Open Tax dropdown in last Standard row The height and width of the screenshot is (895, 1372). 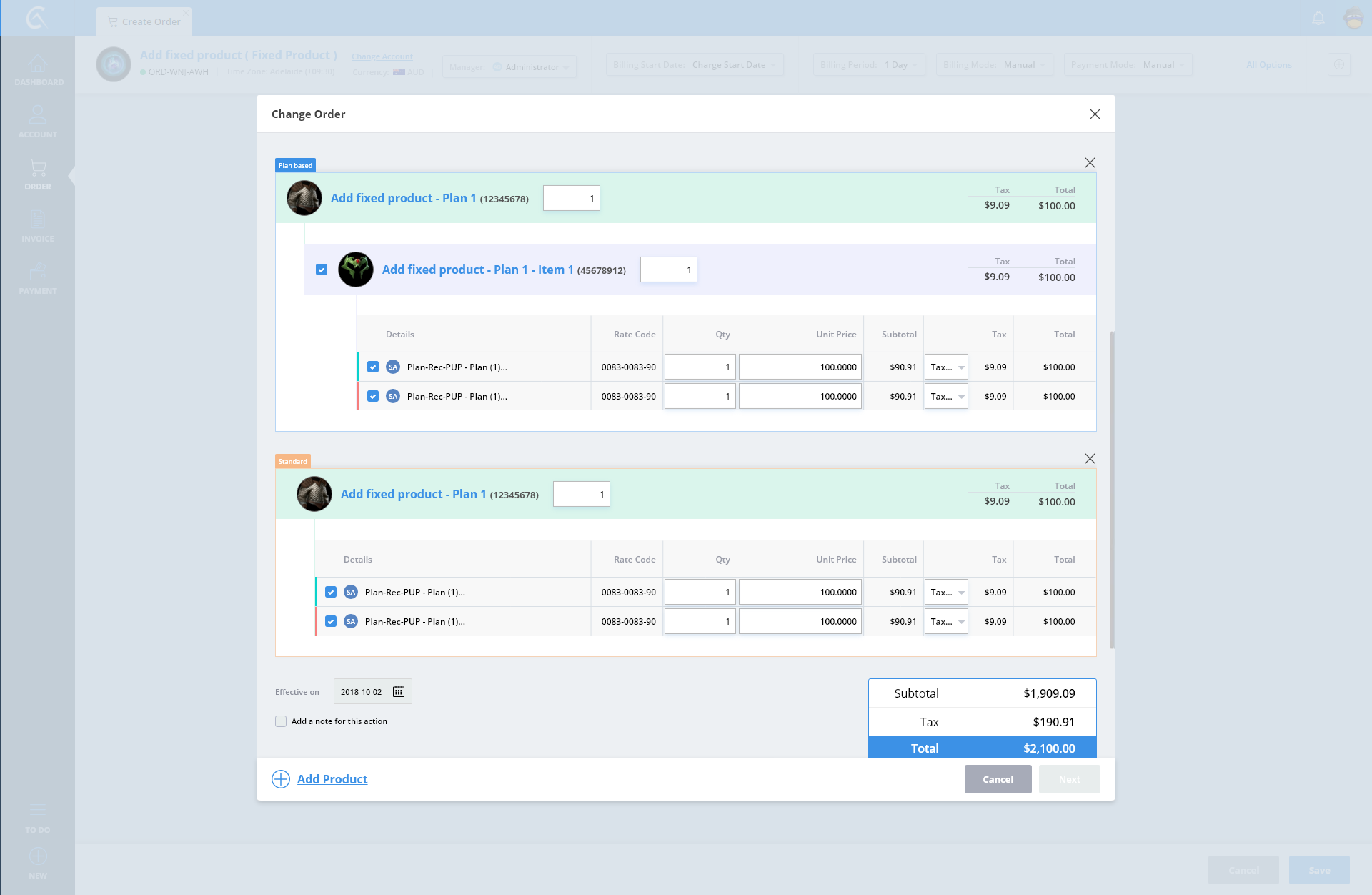(946, 622)
